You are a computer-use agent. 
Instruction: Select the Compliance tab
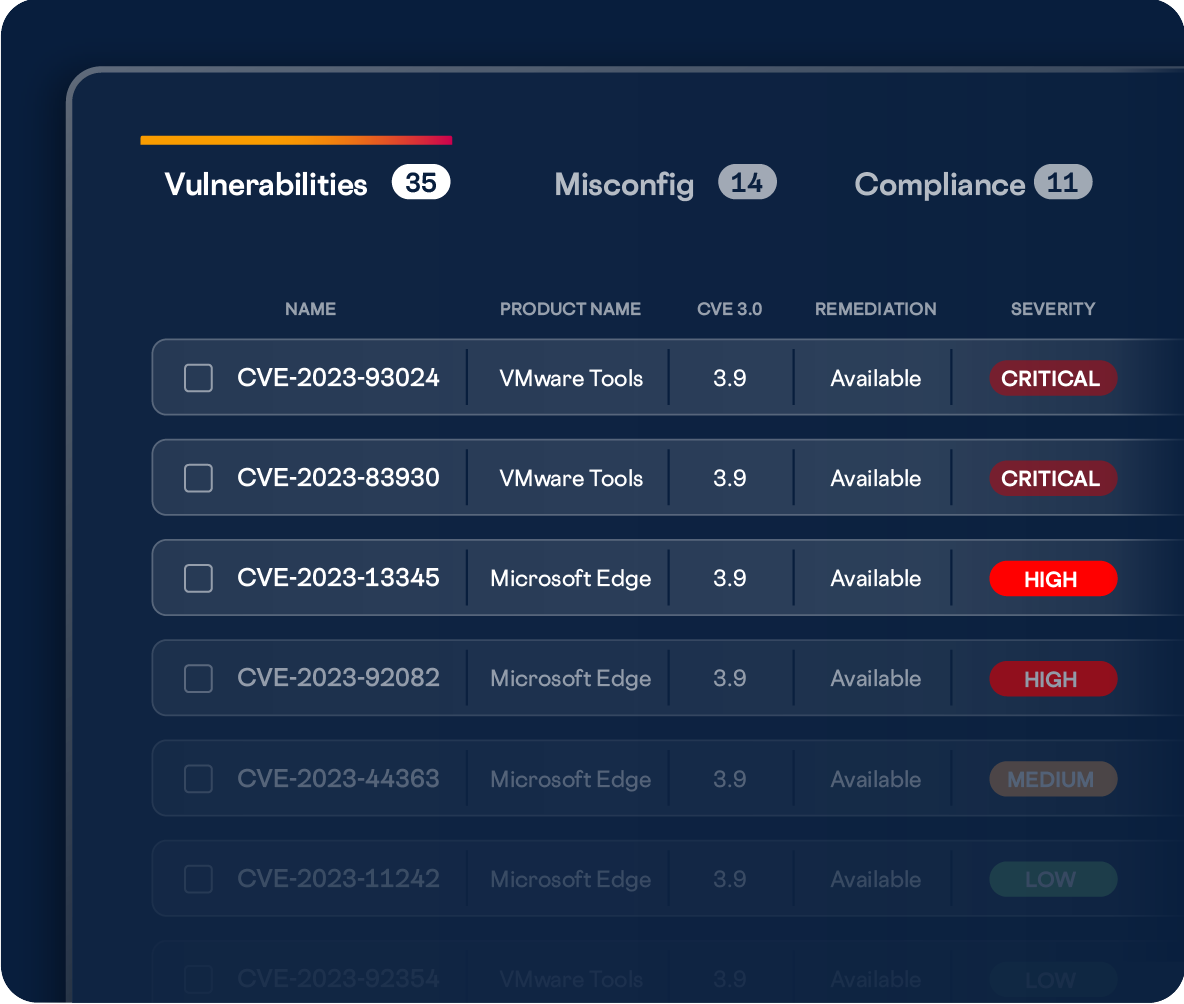[939, 184]
